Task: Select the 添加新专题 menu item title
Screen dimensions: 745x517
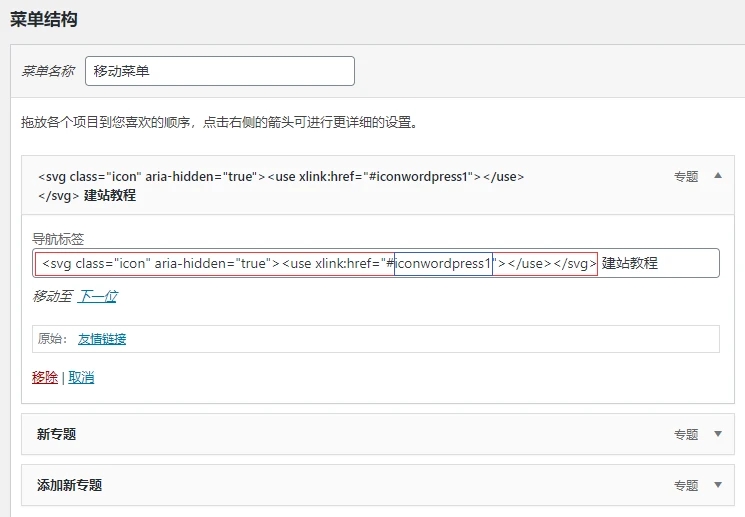Action: 69,485
